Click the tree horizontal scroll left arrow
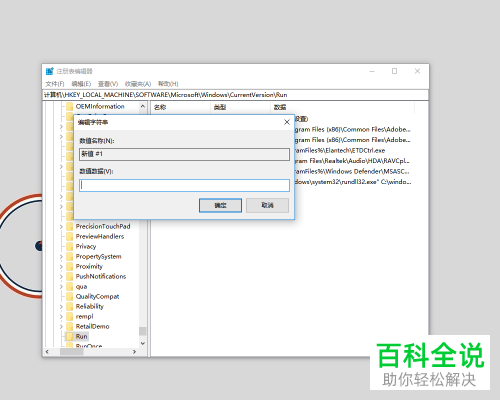This screenshot has height=400, width=500. pyautogui.click(x=47, y=352)
